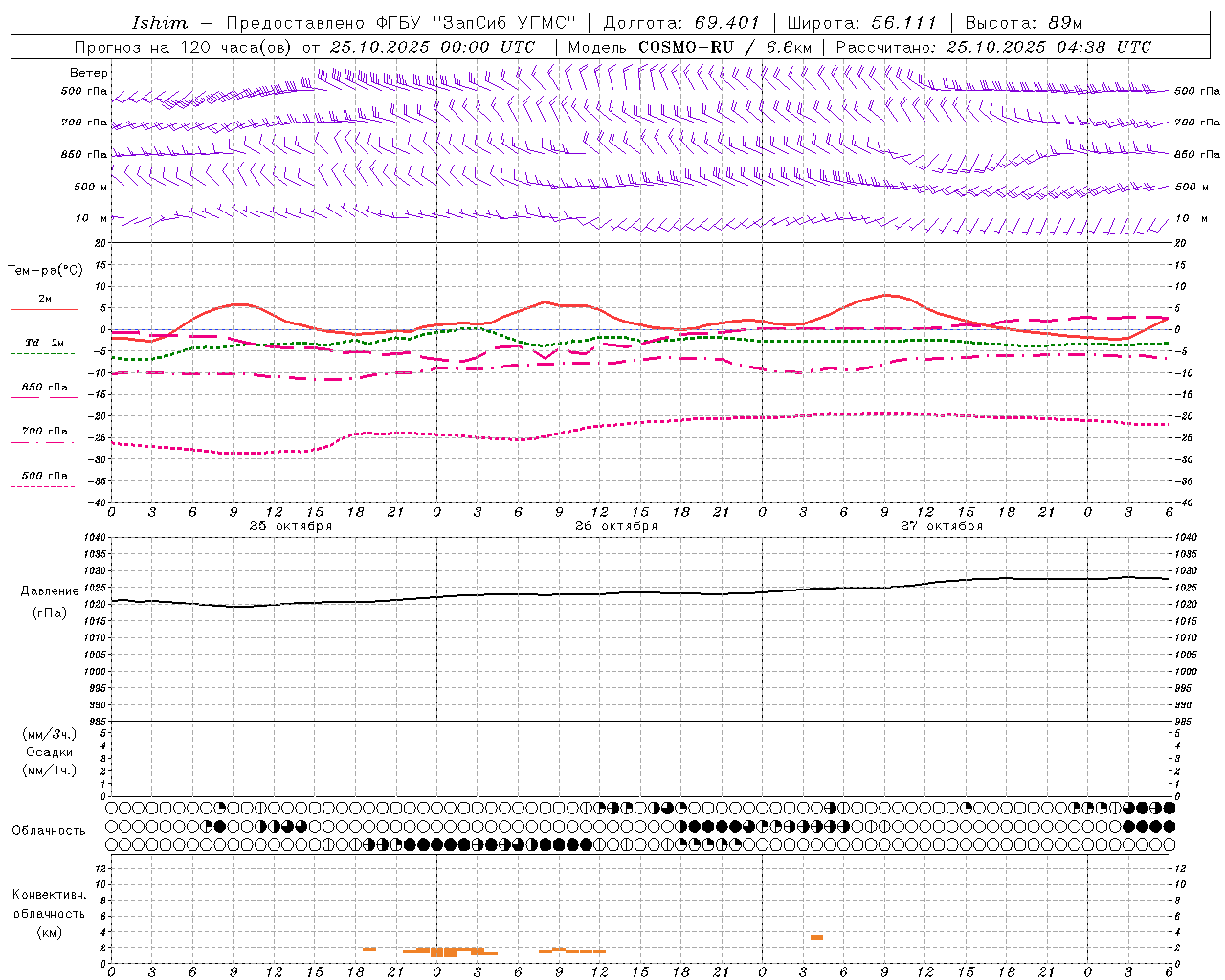The image size is (1225, 980).
Task: Click the station name "Ishim" in the header
Action: pyautogui.click(x=160, y=23)
